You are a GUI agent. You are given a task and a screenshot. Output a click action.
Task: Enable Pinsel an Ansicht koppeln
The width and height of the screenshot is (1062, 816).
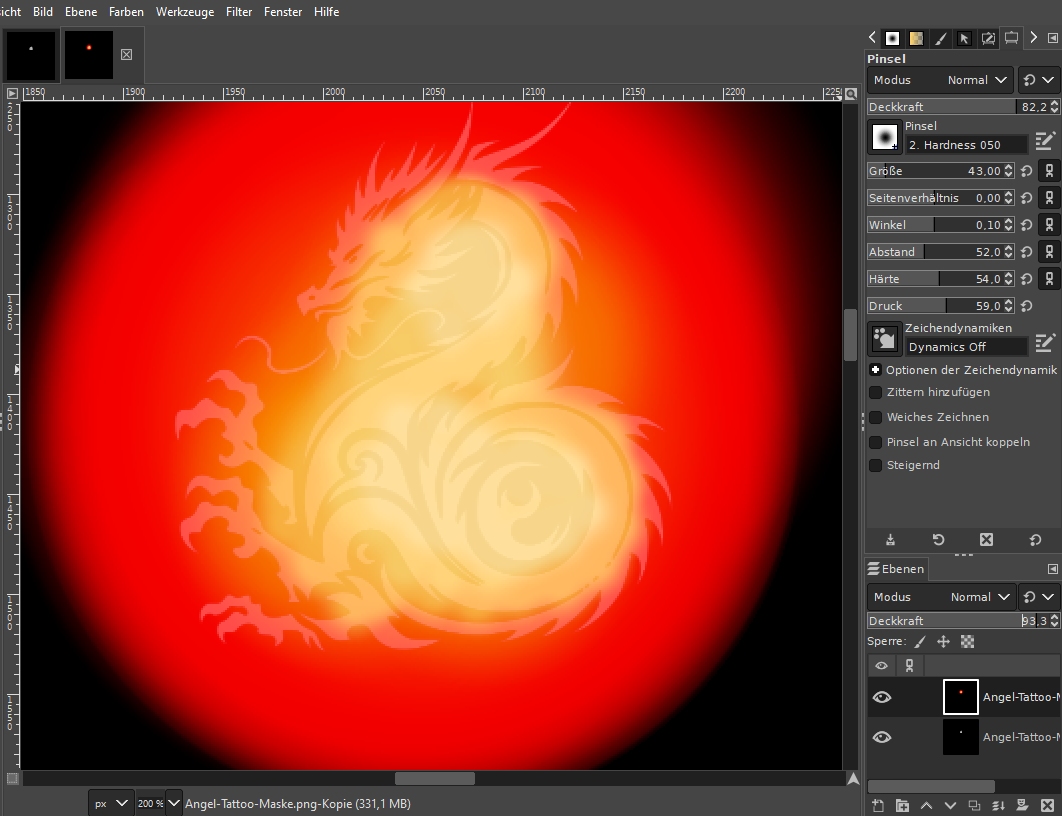click(875, 442)
